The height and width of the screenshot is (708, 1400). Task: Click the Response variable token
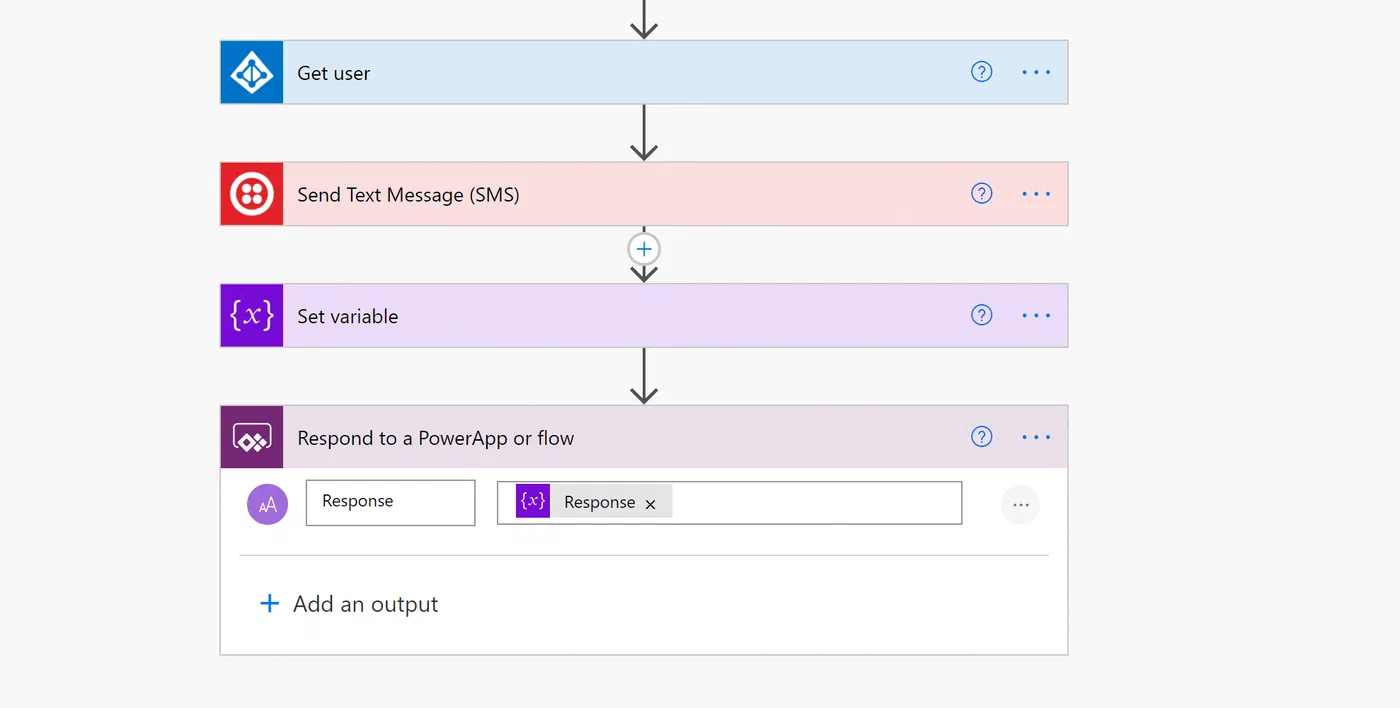coord(594,502)
